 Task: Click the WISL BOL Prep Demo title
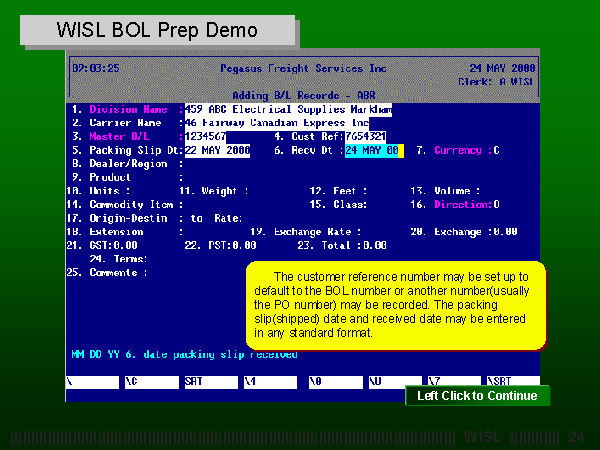[157, 30]
